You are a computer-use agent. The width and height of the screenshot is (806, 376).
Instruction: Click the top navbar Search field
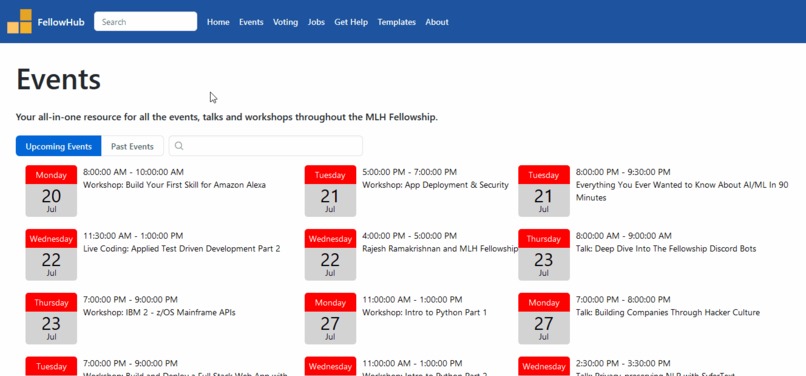coord(145,22)
